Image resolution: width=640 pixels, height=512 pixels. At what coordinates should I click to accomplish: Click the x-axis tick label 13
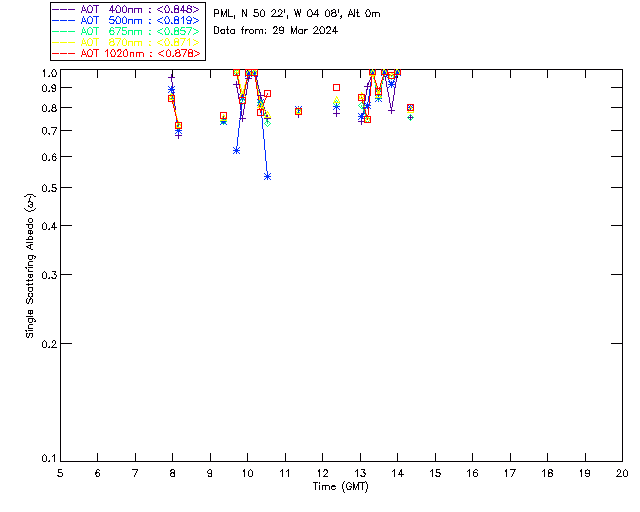[x=360, y=473]
